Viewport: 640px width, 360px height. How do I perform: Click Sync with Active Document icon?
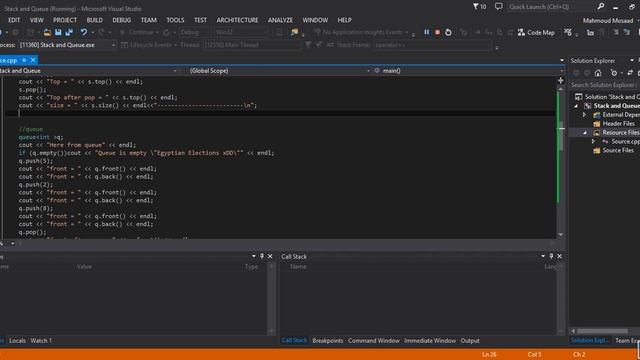click(x=630, y=73)
